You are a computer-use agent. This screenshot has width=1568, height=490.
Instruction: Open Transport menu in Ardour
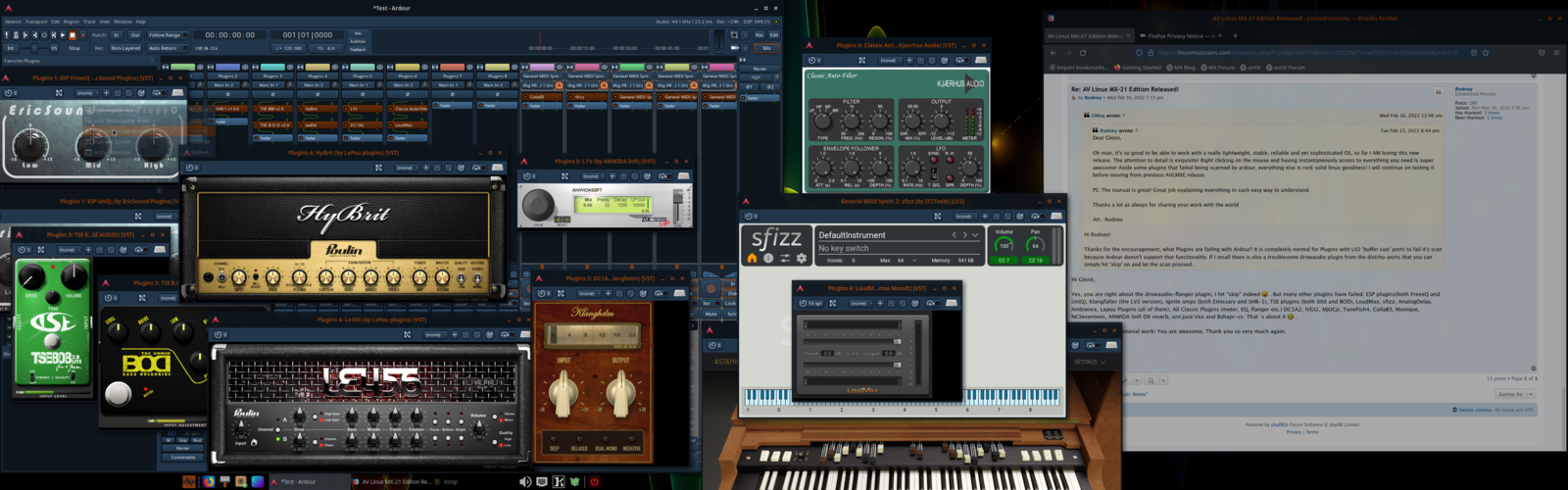[x=36, y=22]
